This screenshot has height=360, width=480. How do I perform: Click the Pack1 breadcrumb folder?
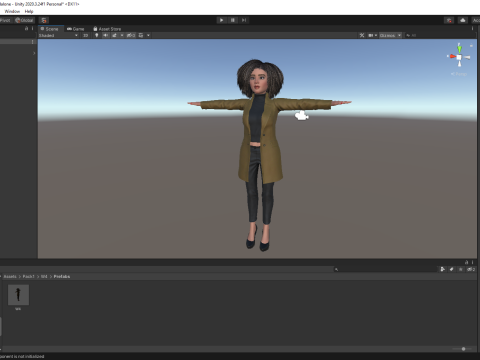click(x=28, y=276)
